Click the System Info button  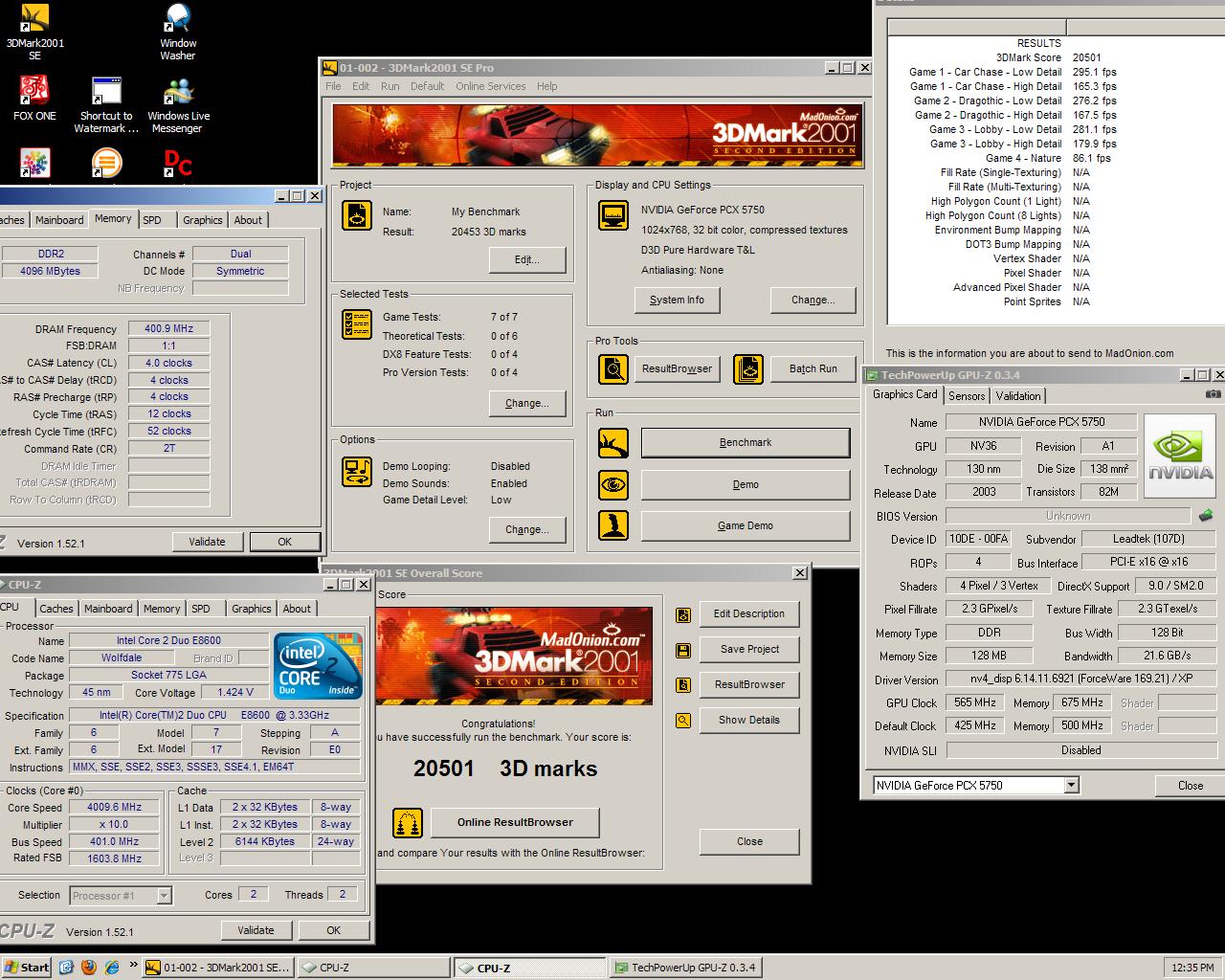point(677,300)
